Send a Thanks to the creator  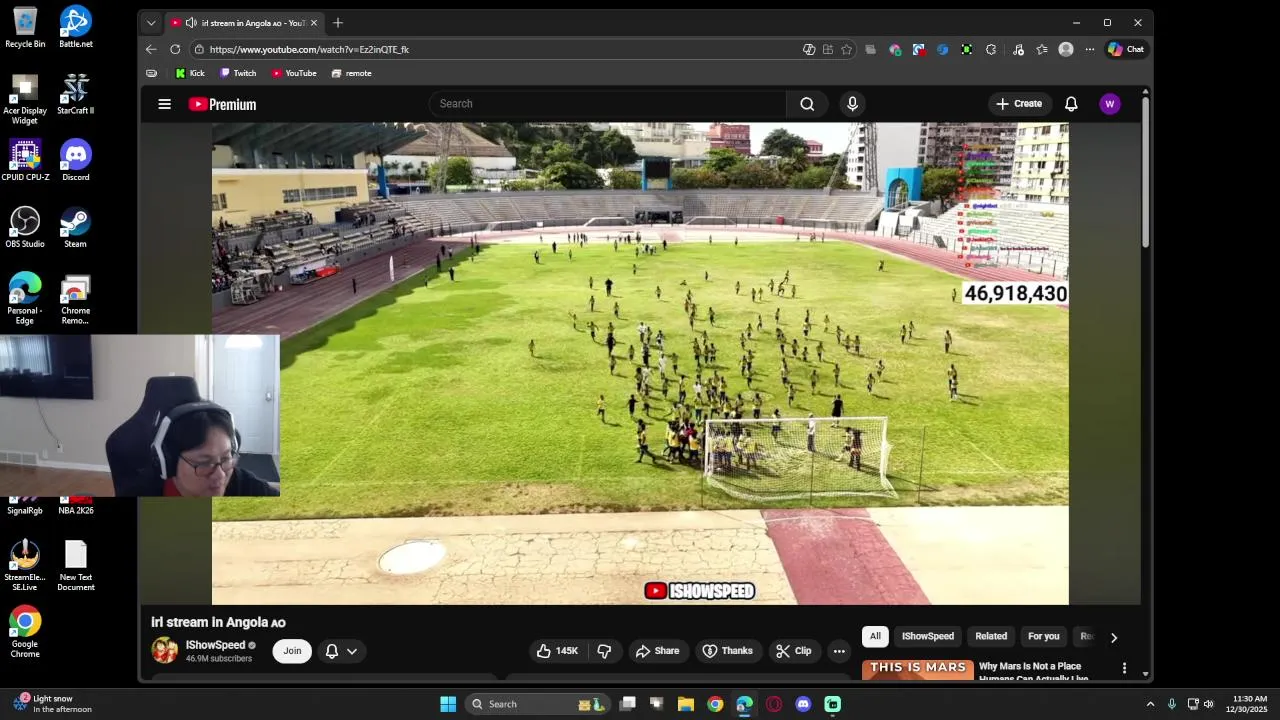pos(728,651)
